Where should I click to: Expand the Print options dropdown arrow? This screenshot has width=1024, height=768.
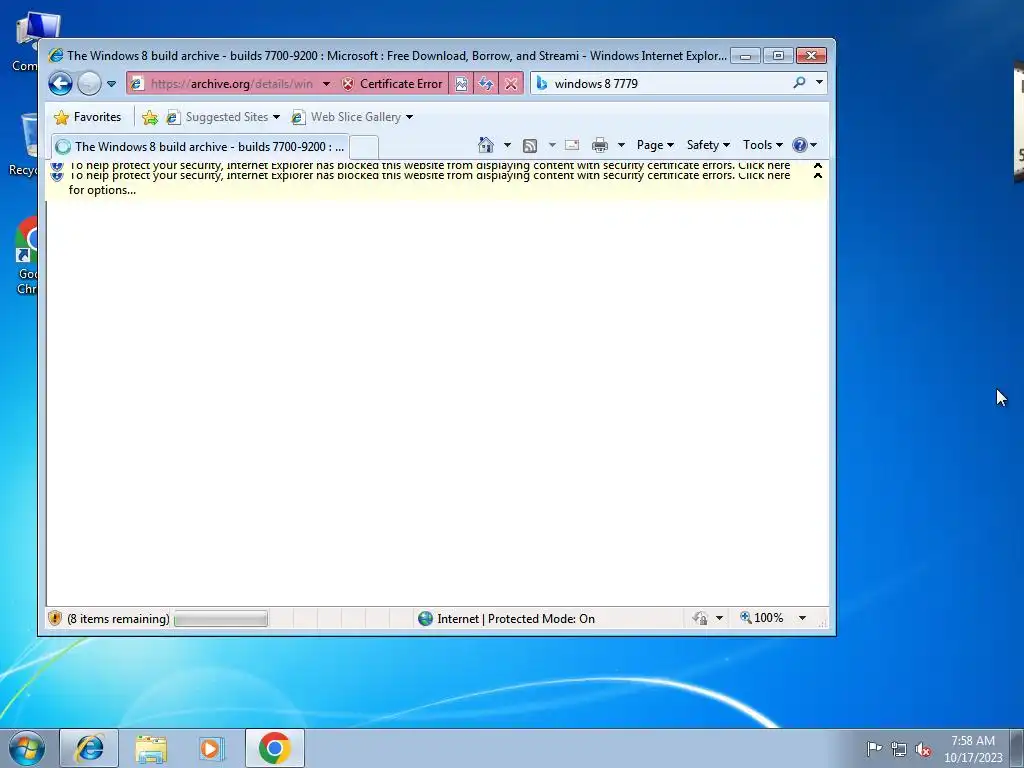tap(621, 145)
